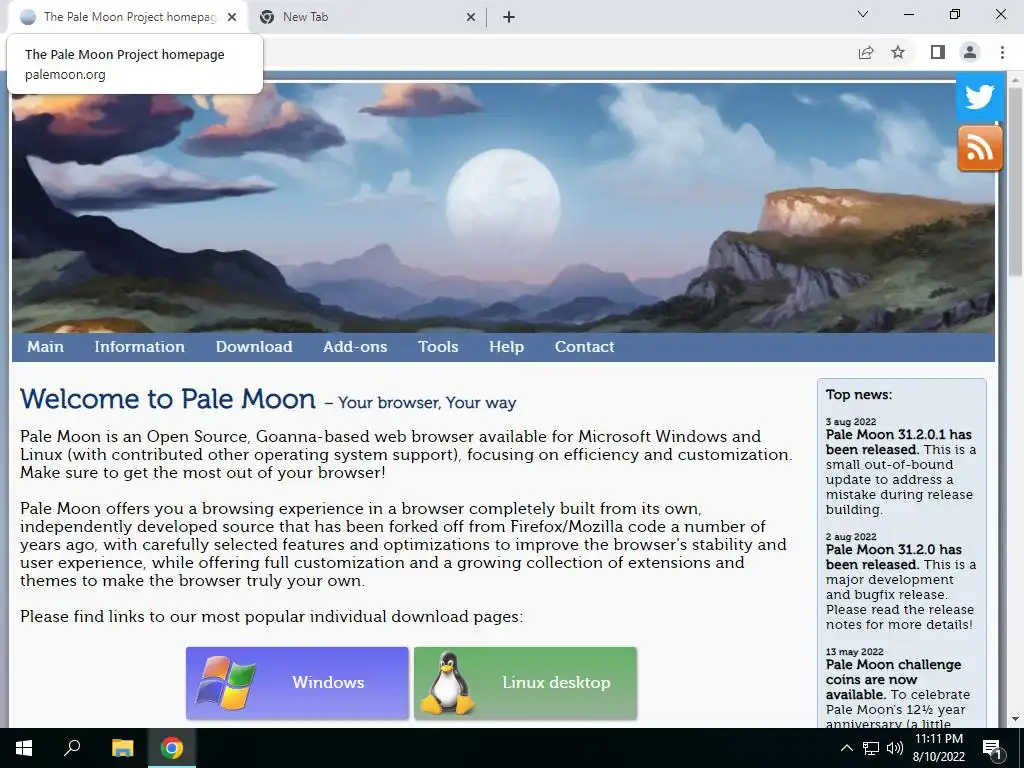Switch to the New Tab tab
Viewport: 1024px width, 768px height.
(x=367, y=18)
